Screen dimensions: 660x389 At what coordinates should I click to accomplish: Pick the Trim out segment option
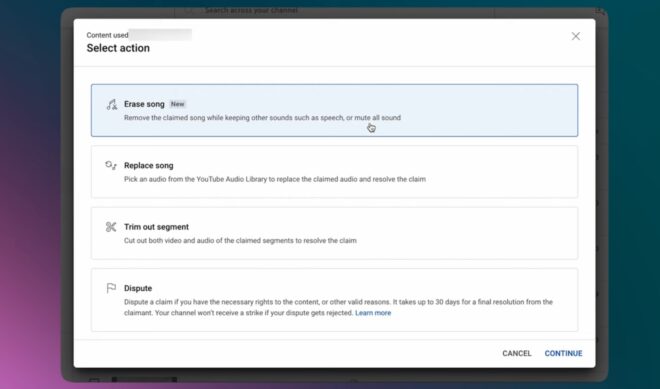[x=334, y=233]
